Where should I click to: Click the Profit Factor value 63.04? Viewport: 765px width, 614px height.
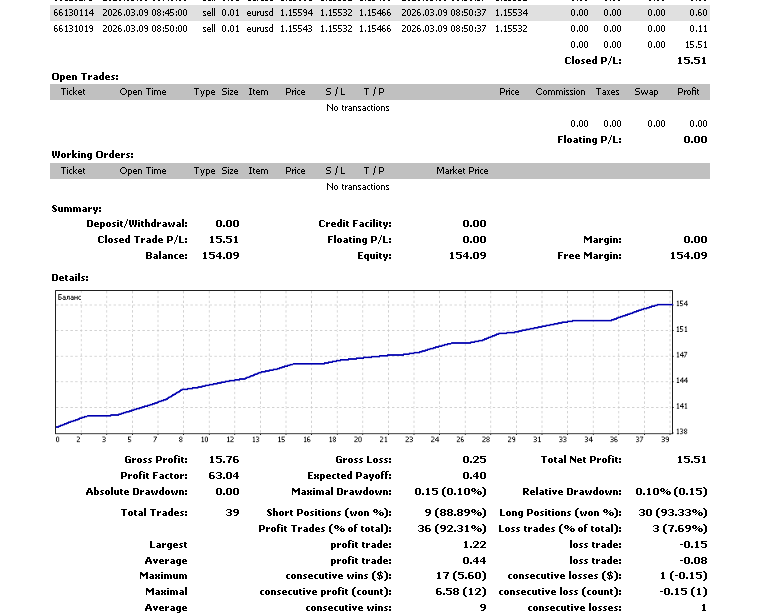click(223, 476)
